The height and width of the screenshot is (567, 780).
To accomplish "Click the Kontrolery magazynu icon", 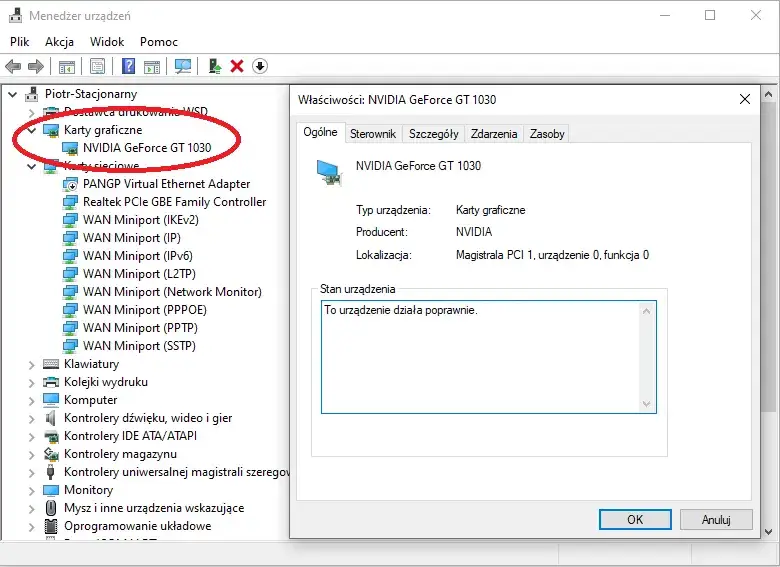I will pyautogui.click(x=51, y=454).
